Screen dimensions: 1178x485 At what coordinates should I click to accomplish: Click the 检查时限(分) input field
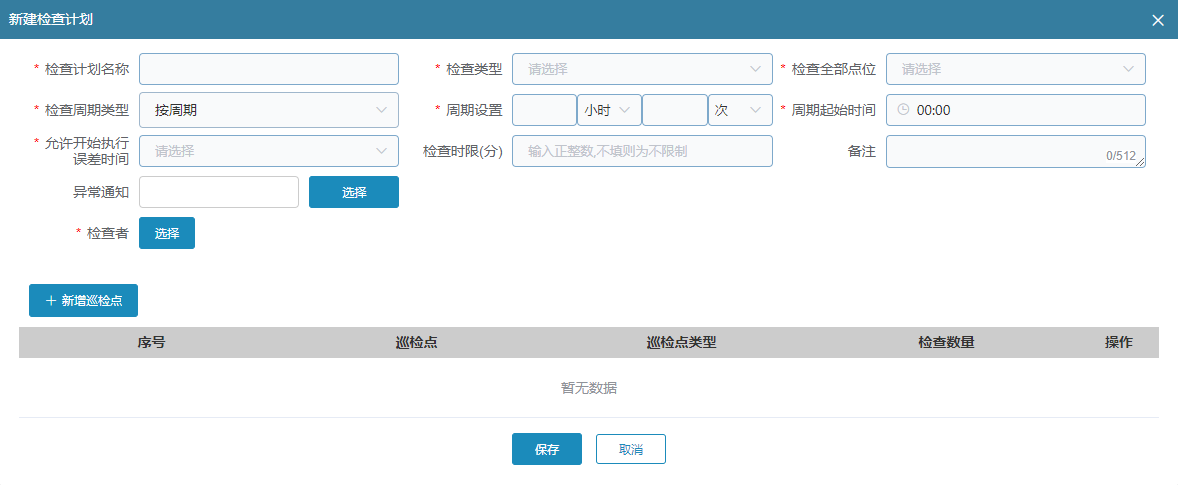point(642,151)
